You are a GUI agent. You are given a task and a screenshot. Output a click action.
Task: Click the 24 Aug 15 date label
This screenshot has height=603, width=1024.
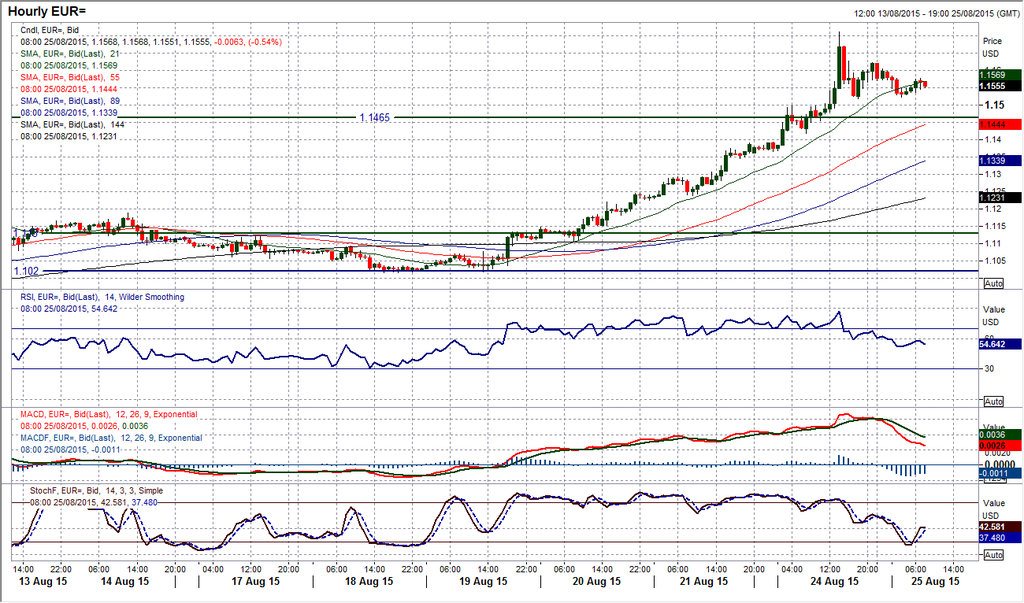(834, 581)
